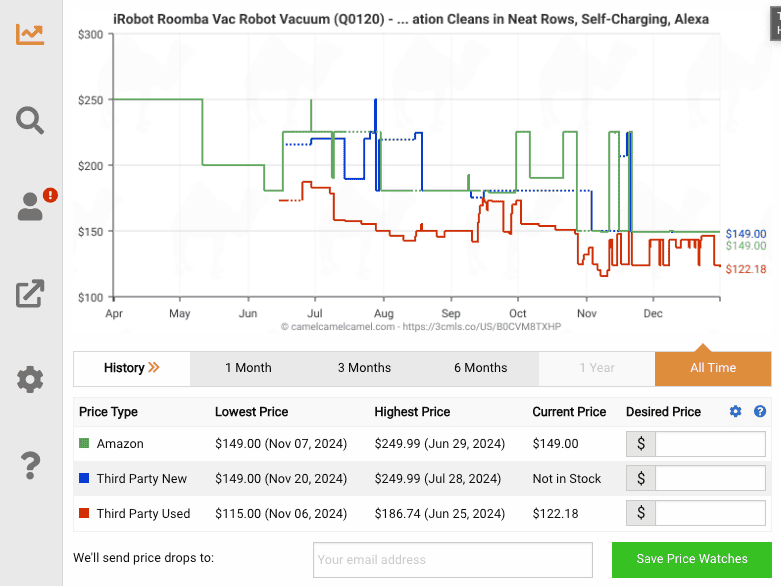This screenshot has width=781, height=586.
Task: Click the blue gear next to Desired Price
Action: [736, 412]
